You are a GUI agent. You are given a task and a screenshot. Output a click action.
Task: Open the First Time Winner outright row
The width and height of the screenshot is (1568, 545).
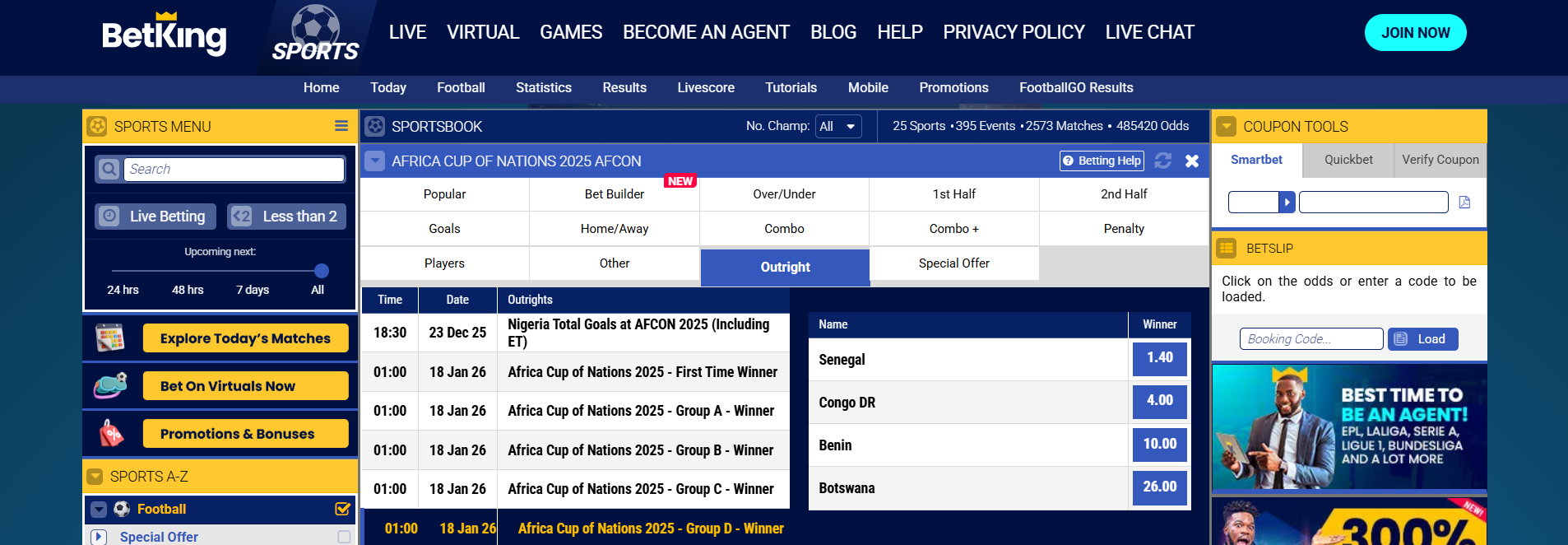coord(576,372)
